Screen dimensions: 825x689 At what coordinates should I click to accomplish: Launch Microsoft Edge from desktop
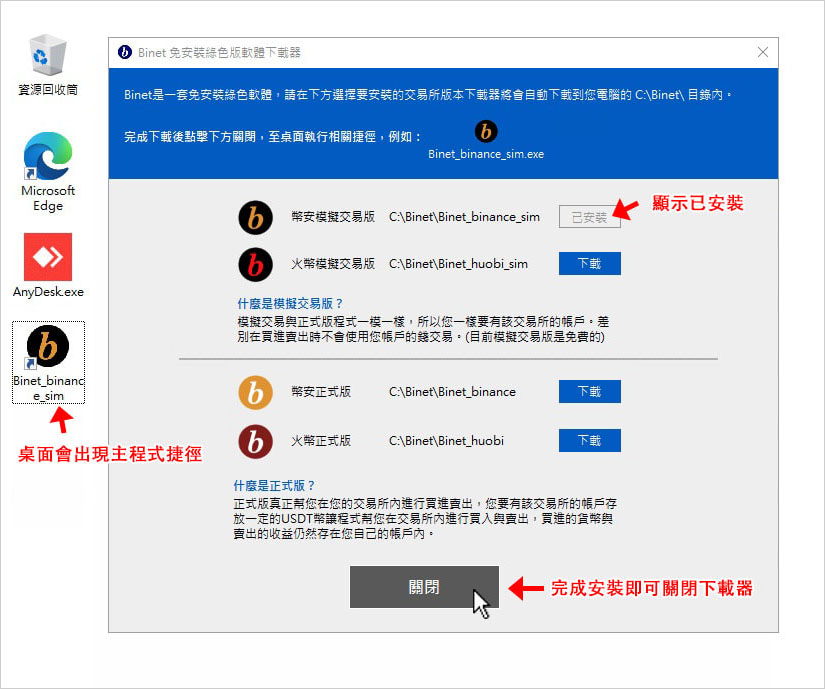[x=48, y=171]
